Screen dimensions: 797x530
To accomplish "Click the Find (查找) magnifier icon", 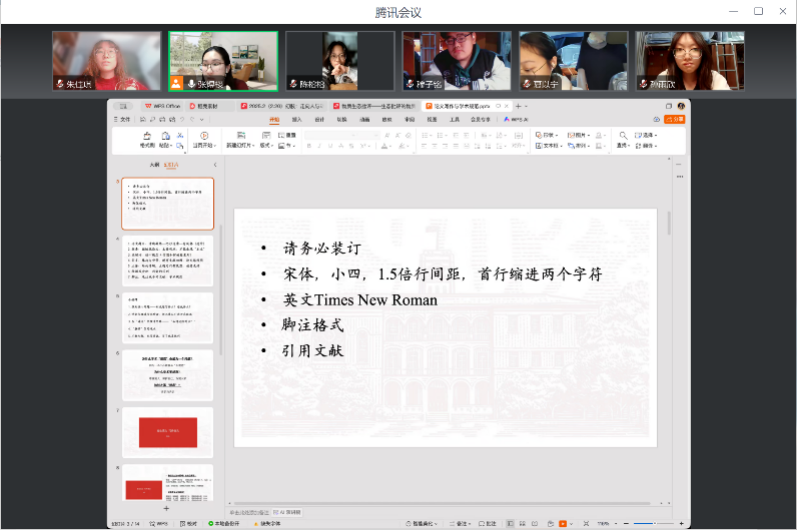I will 622,135.
